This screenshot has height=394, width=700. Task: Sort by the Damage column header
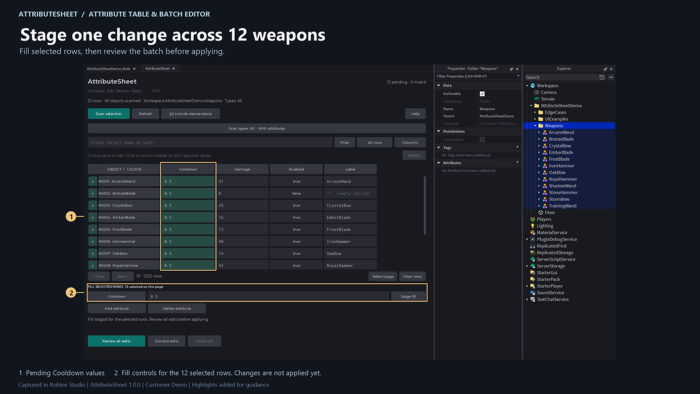242,170
